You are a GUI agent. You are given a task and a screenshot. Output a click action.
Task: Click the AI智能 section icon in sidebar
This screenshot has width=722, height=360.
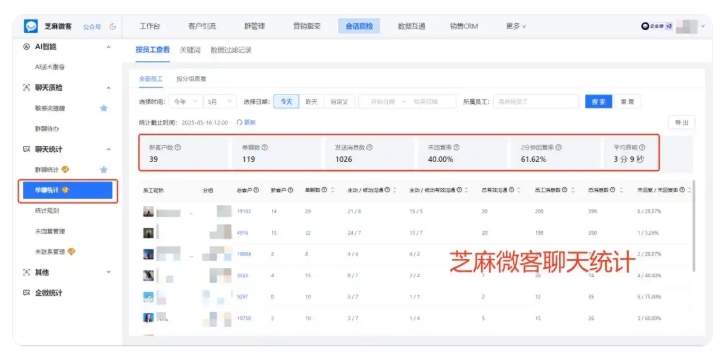coord(26,47)
